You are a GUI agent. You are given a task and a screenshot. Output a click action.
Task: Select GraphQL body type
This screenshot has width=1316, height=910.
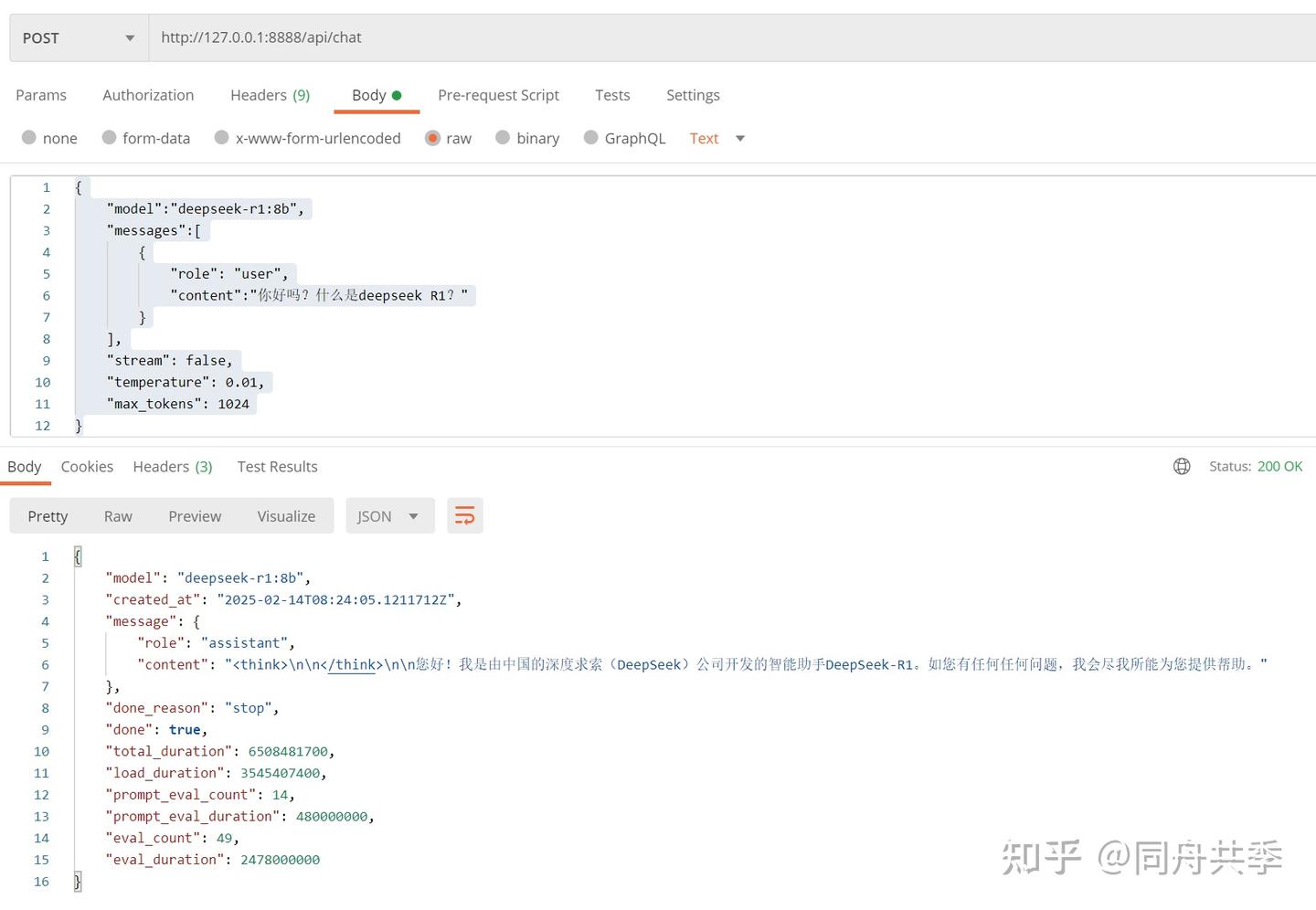[625, 138]
